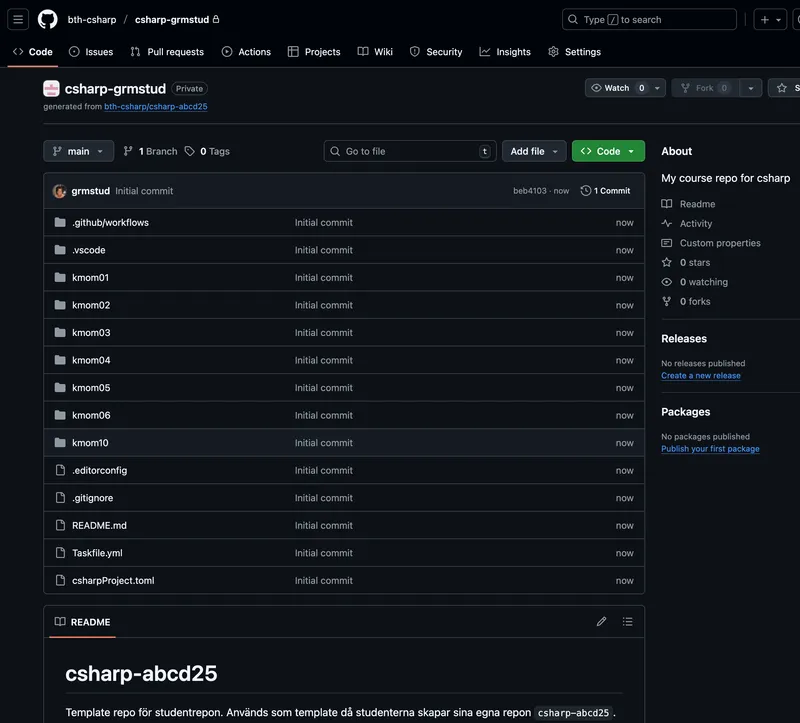The width and height of the screenshot is (800, 723).
Task: Switch to the Pull requests tab
Action: point(167,52)
